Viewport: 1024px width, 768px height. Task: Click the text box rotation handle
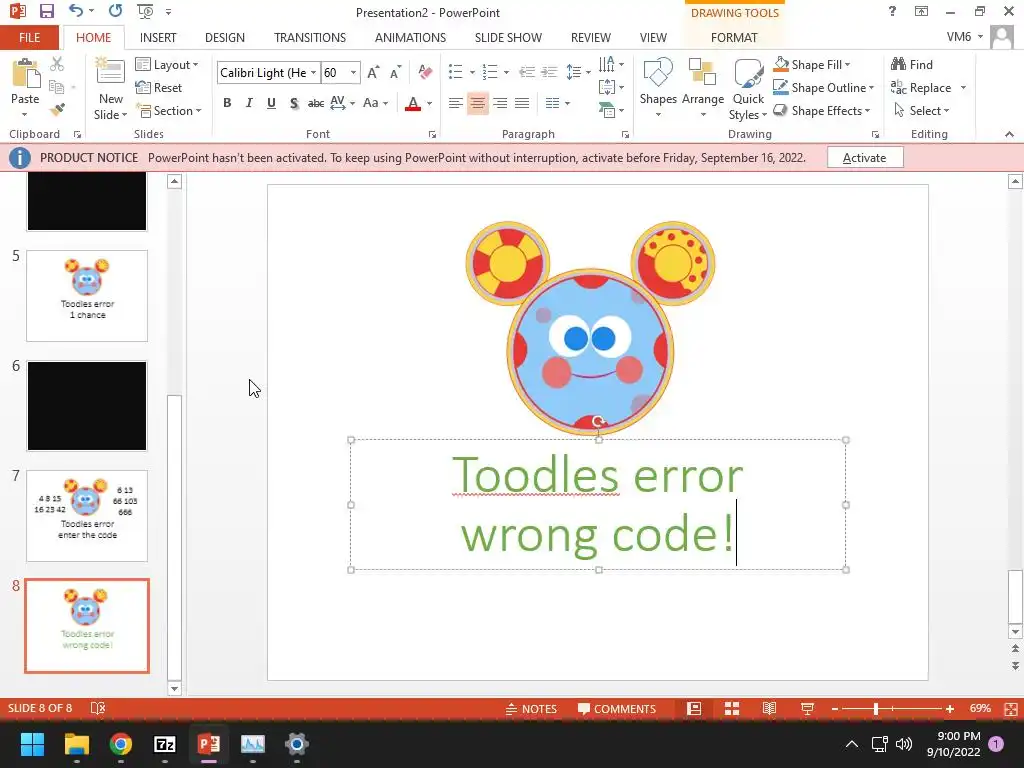pos(598,422)
